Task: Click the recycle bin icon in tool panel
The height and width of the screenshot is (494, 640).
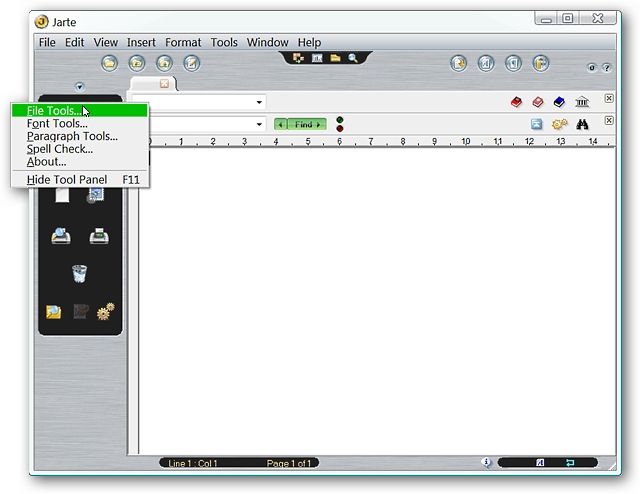Action: coord(80,274)
